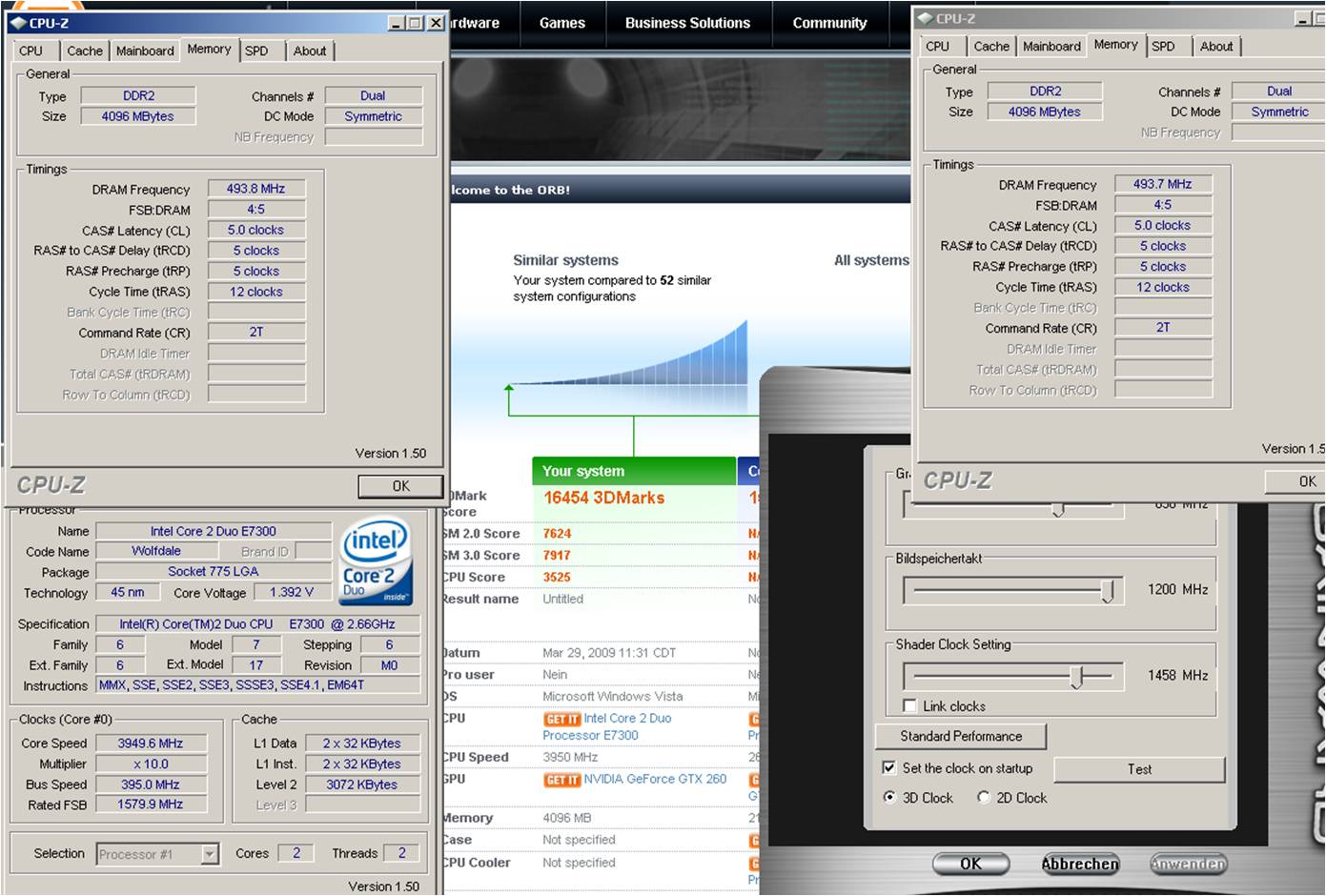Click the Your system column header
Screen dimensions: 1326x896
(x=634, y=471)
